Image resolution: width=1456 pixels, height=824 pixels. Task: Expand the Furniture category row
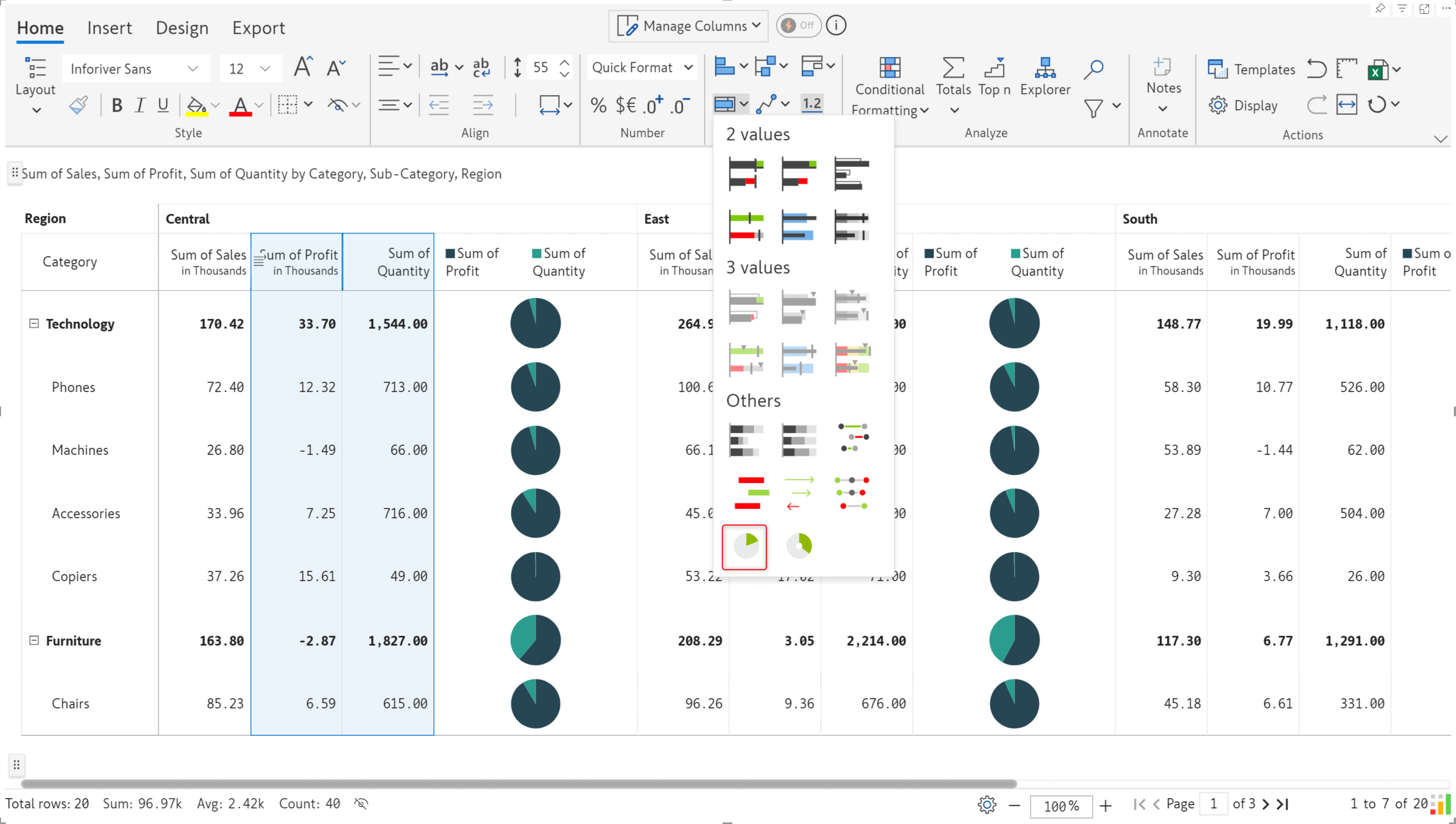35,640
